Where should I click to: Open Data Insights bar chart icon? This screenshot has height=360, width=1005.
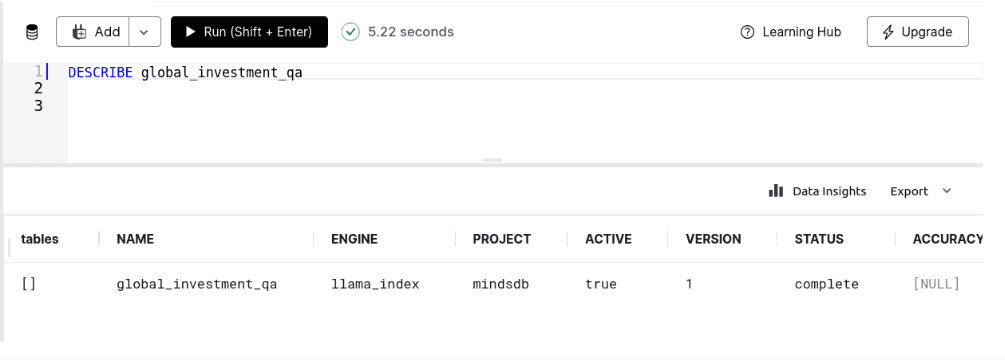(x=776, y=191)
